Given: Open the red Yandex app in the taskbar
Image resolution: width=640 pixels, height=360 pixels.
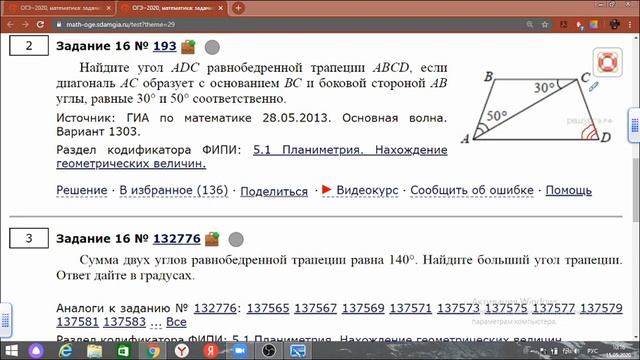Looking at the screenshot, I should pyautogui.click(x=211, y=351).
